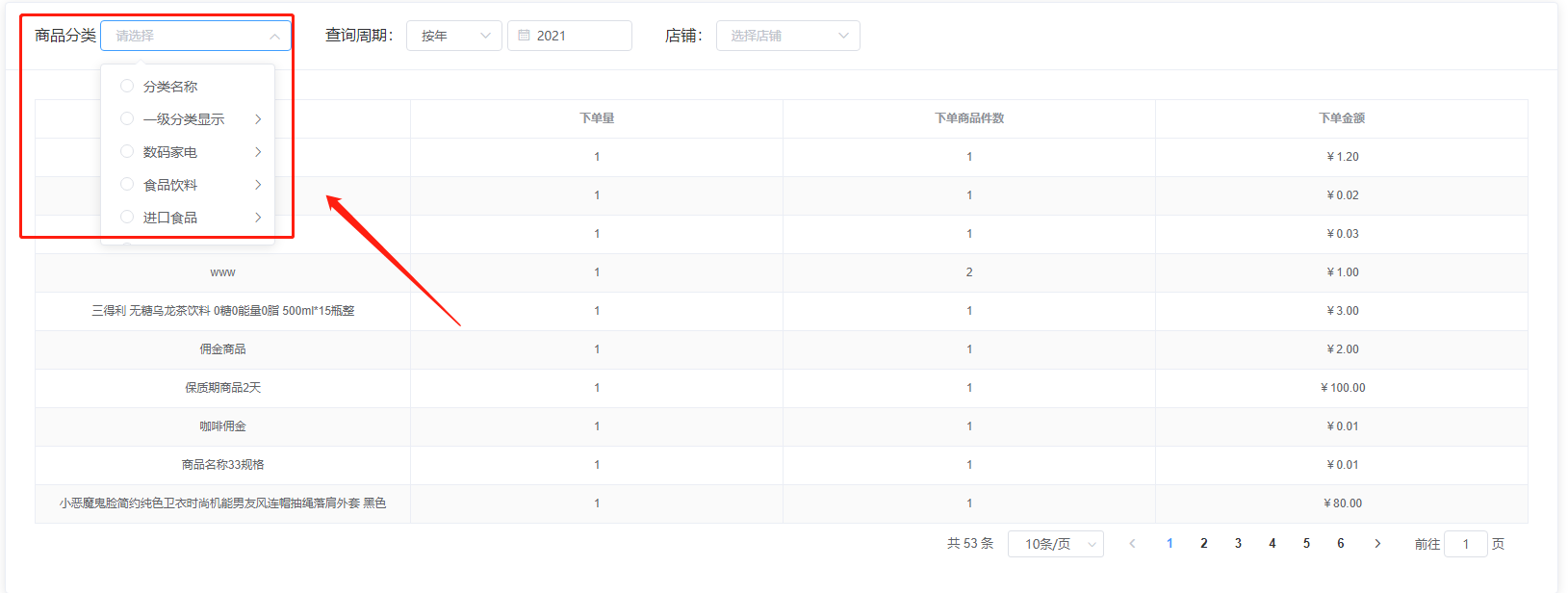
Task: Click the calendar icon in year field
Action: click(525, 36)
